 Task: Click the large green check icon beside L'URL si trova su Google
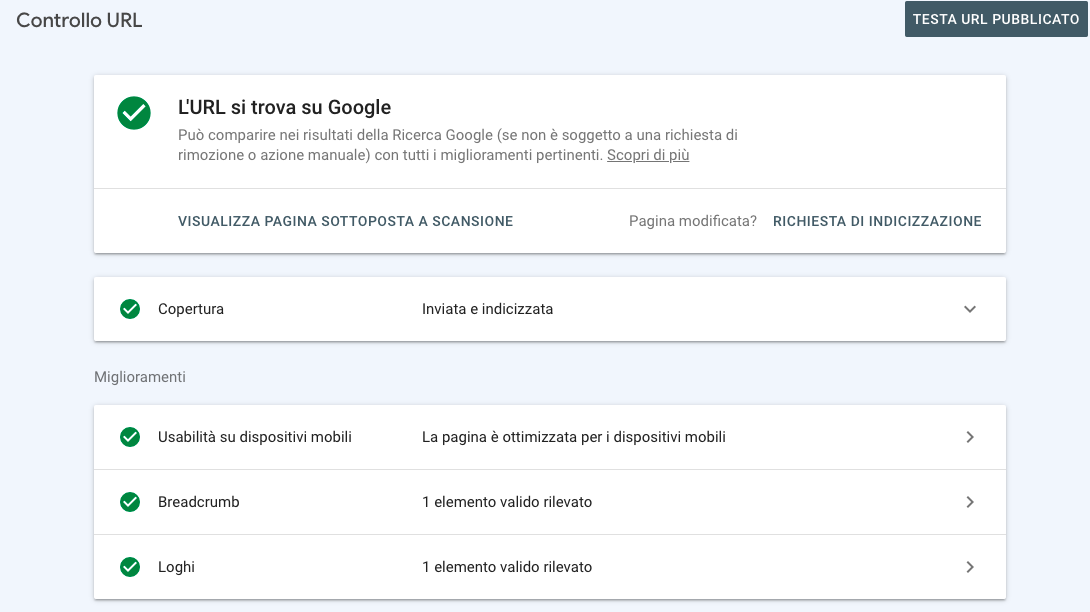pyautogui.click(x=134, y=113)
